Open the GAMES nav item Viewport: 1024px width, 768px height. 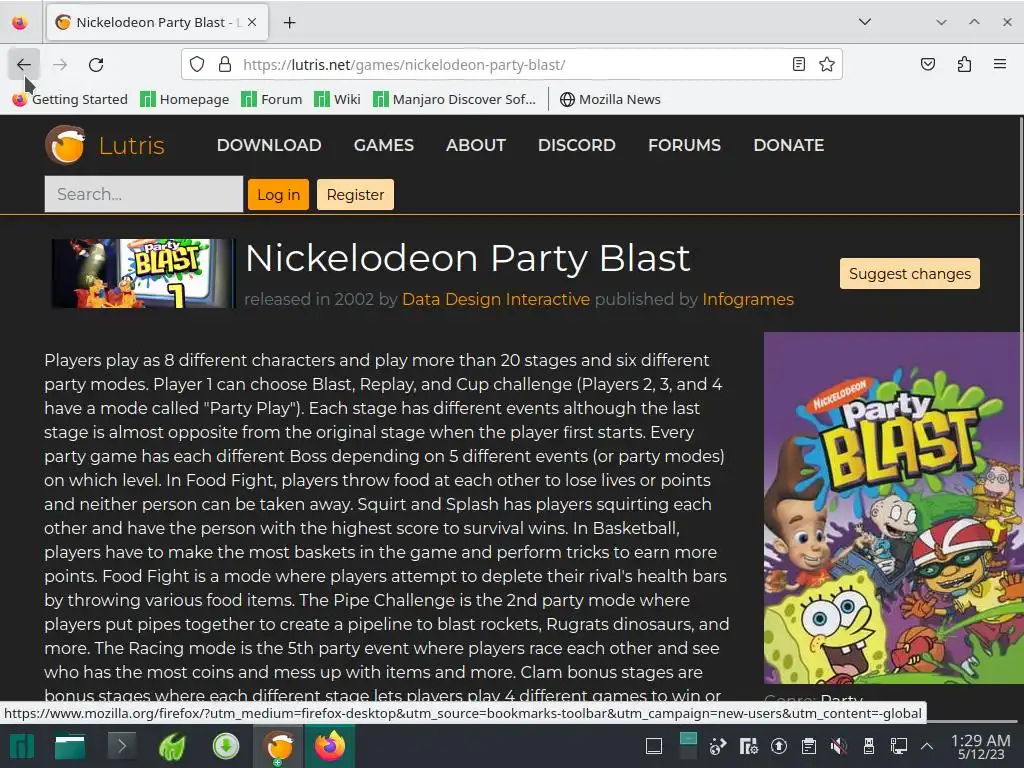384,145
